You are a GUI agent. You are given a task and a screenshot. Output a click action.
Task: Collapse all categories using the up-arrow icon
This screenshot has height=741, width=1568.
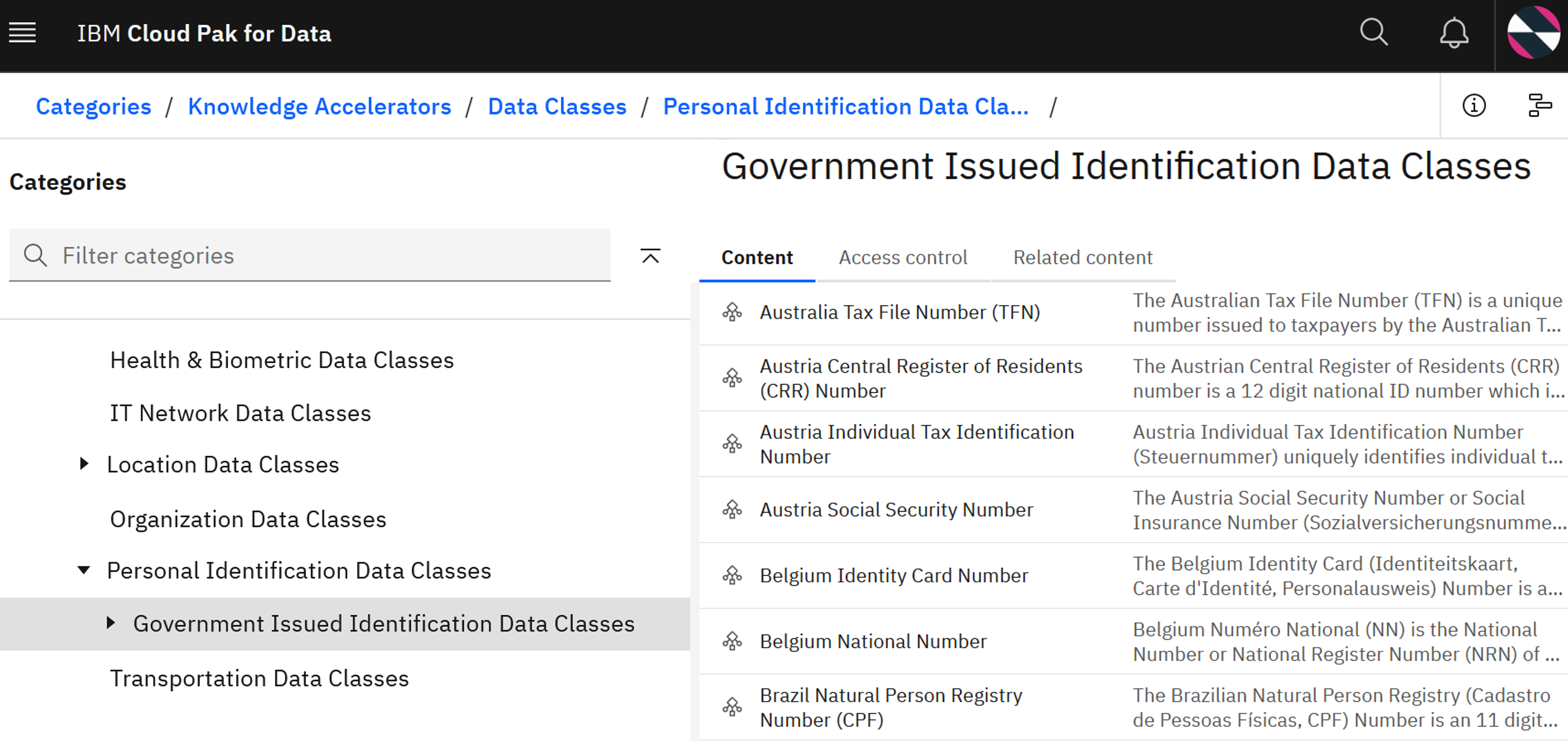click(x=650, y=256)
